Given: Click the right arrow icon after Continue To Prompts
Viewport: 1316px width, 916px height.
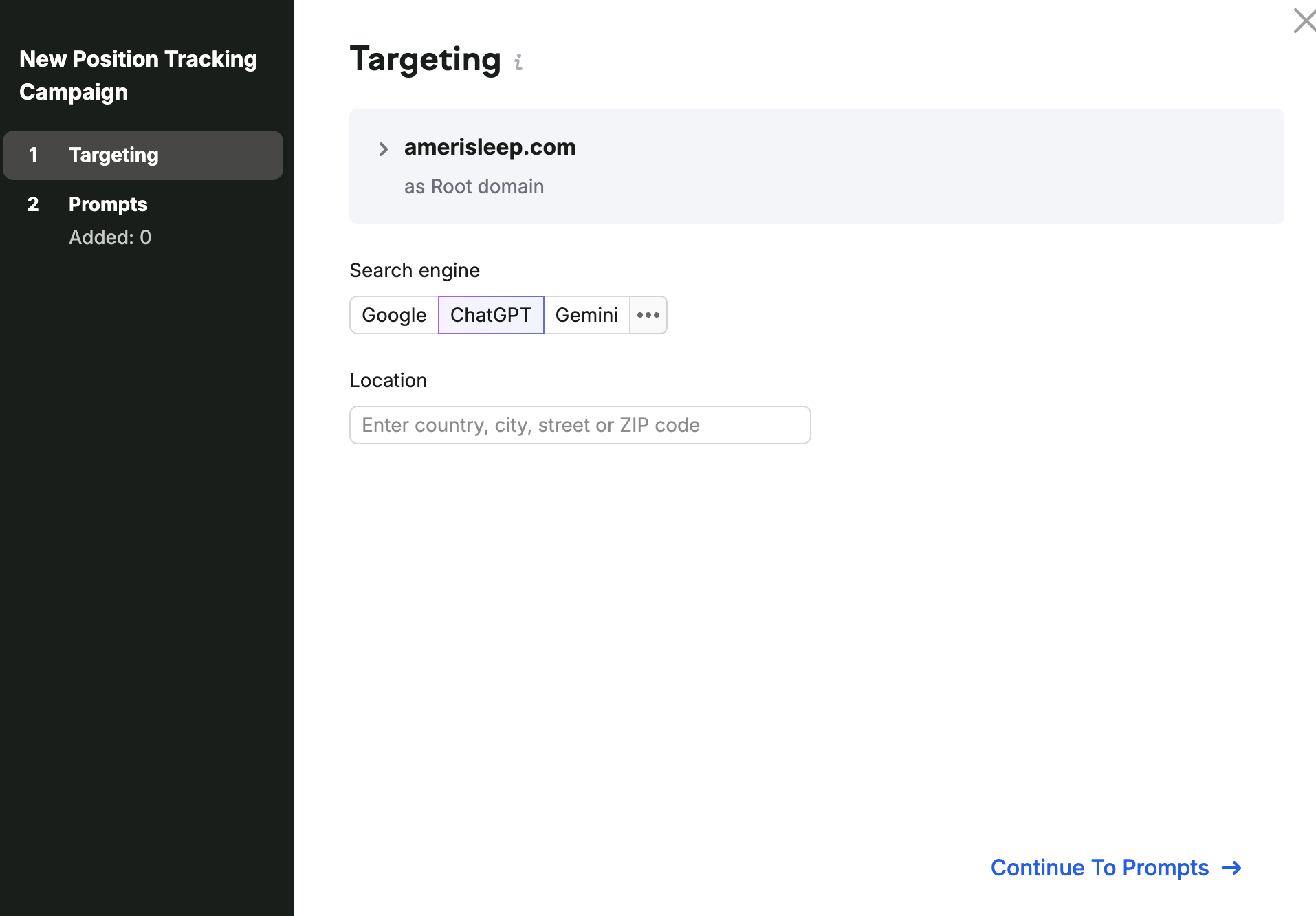Looking at the screenshot, I should [x=1232, y=869].
